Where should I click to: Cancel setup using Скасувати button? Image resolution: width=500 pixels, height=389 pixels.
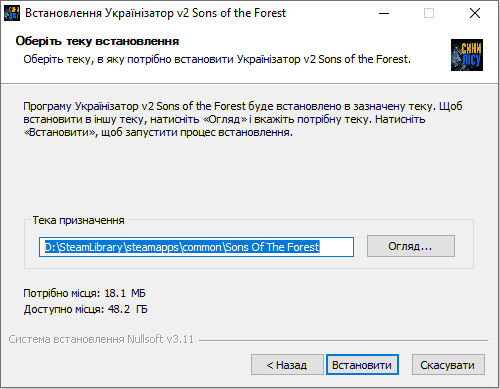click(448, 365)
